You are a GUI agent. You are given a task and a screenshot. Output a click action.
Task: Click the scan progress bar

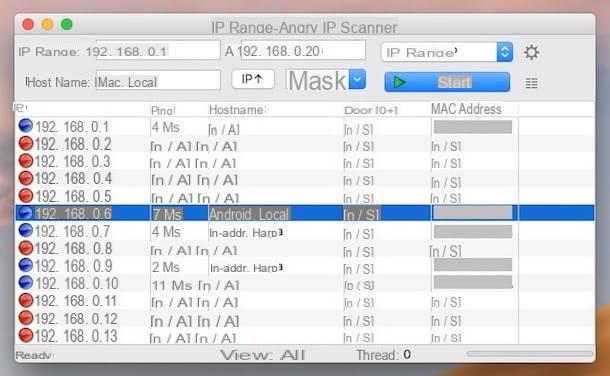tap(530, 354)
